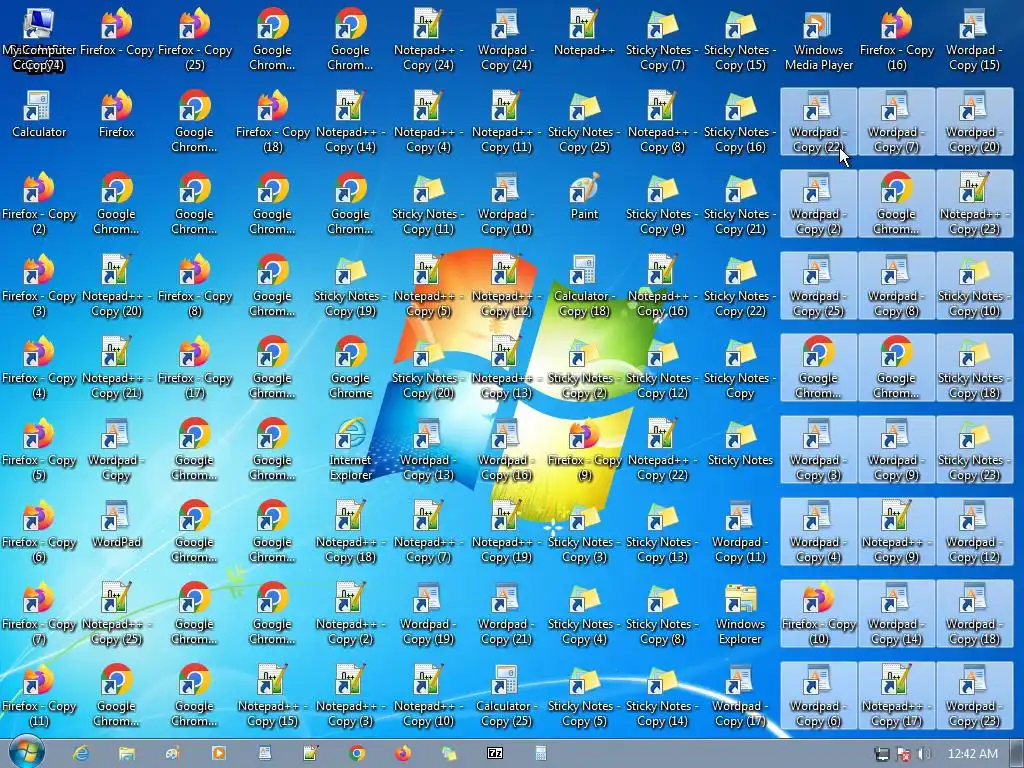Select Wordpad - Copy (11) icon

(740, 533)
